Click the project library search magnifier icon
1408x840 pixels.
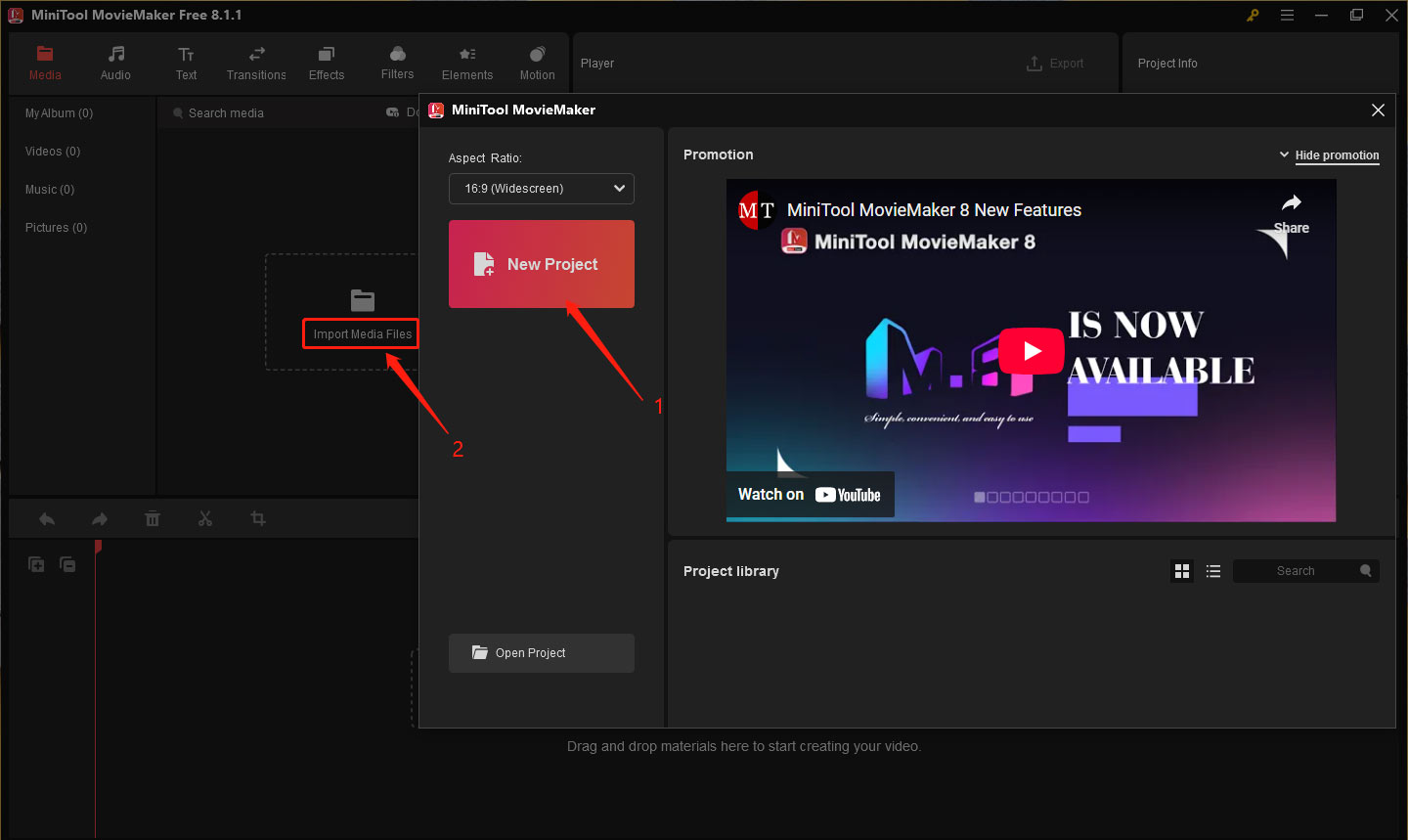(1366, 571)
